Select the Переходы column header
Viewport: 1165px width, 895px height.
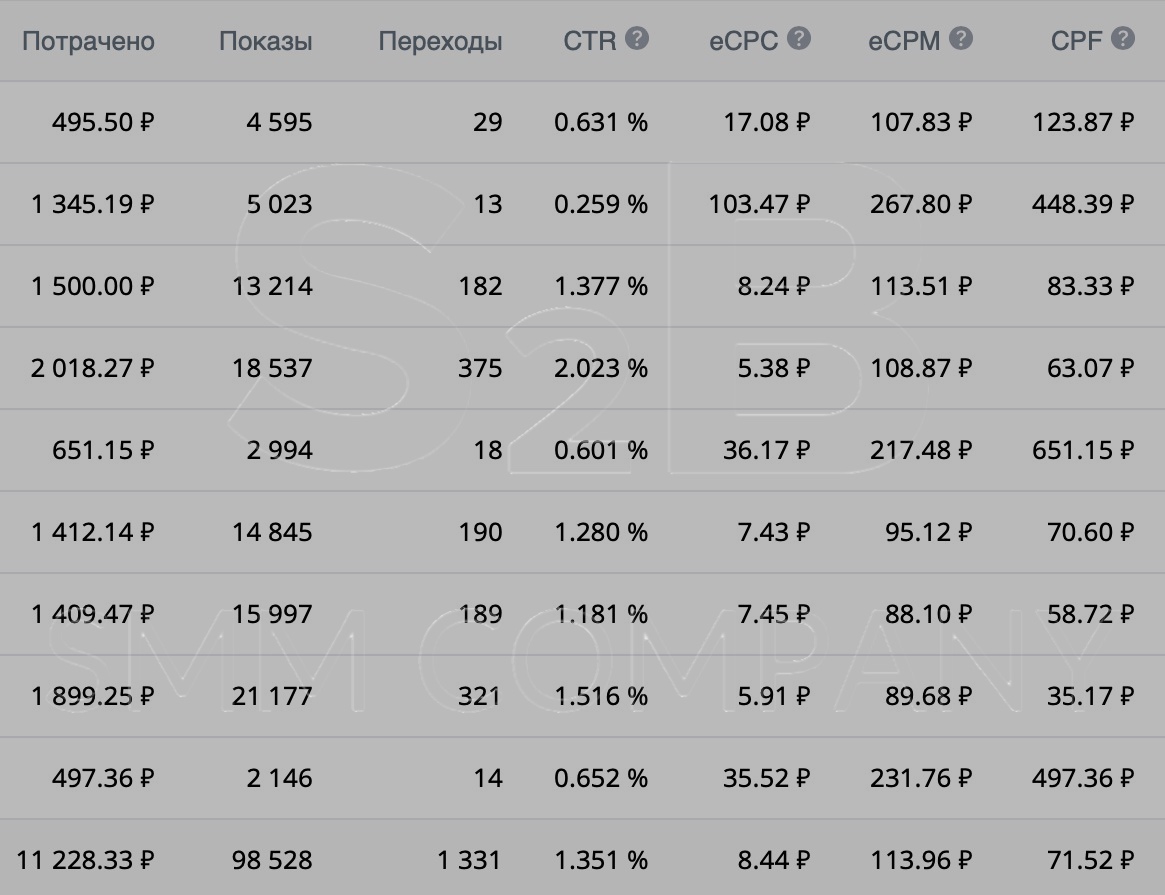point(440,41)
